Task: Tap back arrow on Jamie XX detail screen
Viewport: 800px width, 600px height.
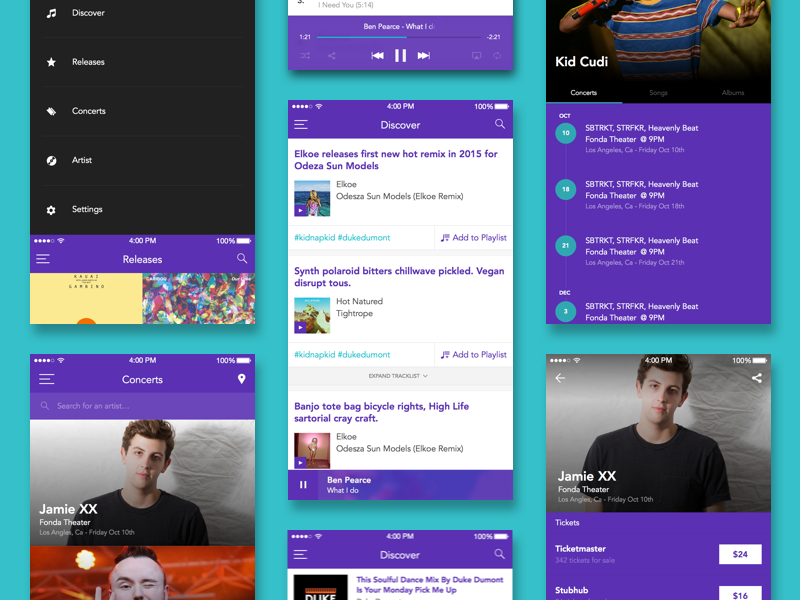Action: [x=560, y=378]
